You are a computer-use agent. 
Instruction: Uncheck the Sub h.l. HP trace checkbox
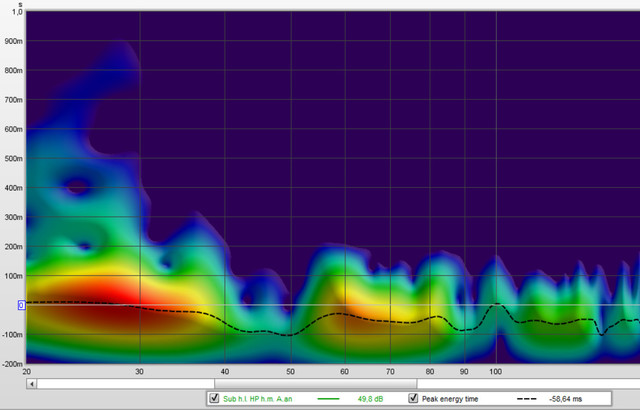point(214,398)
